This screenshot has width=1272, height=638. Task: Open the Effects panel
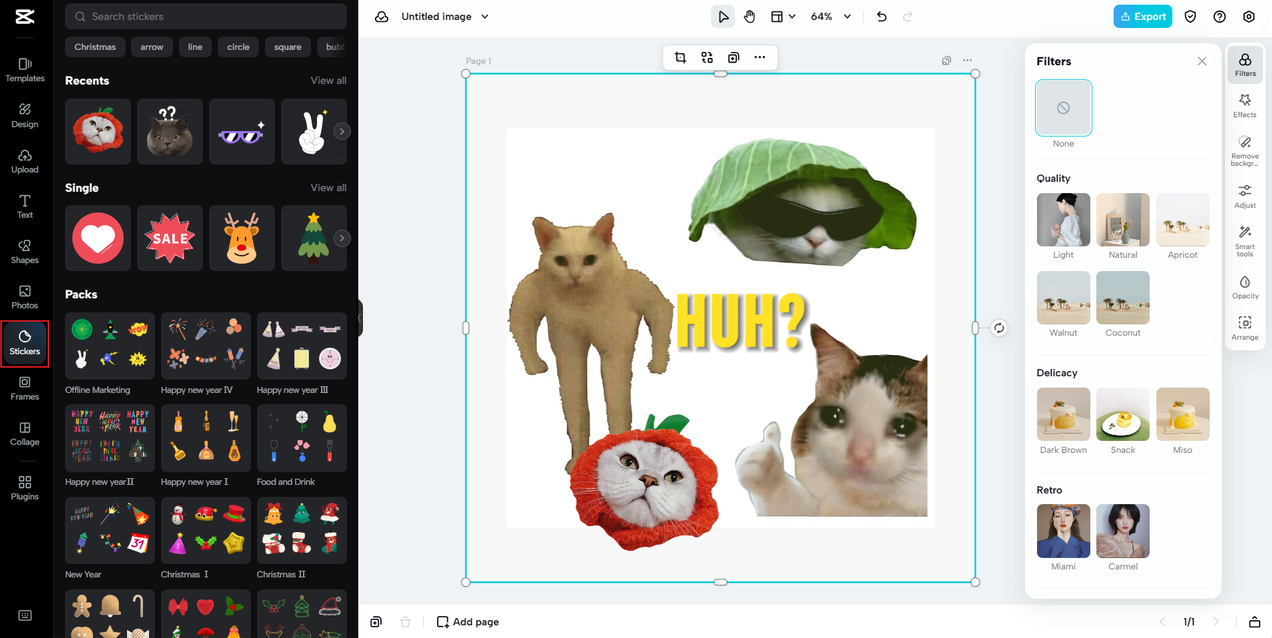coord(1245,106)
